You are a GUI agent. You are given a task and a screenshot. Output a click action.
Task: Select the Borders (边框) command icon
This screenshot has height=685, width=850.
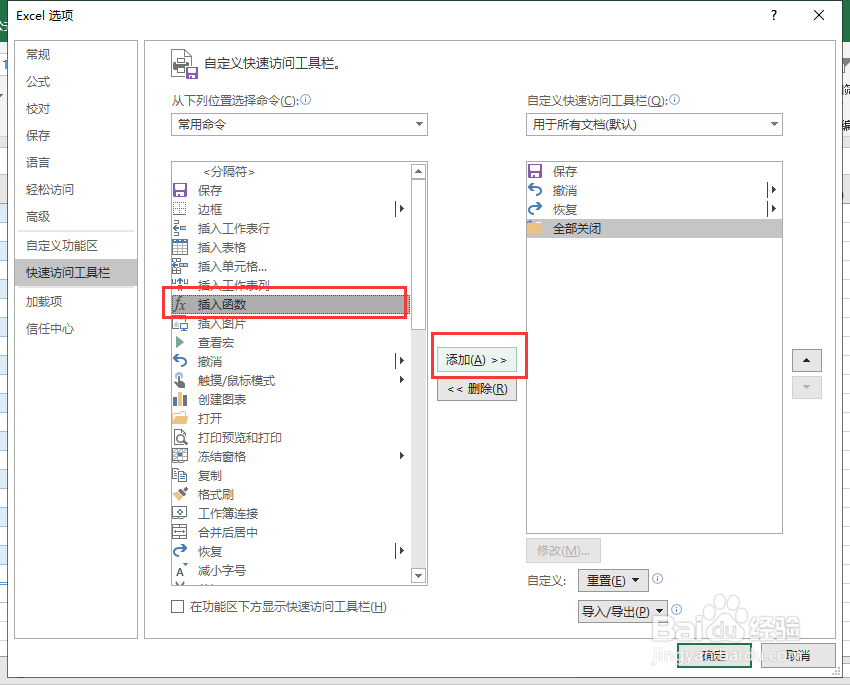click(180, 209)
